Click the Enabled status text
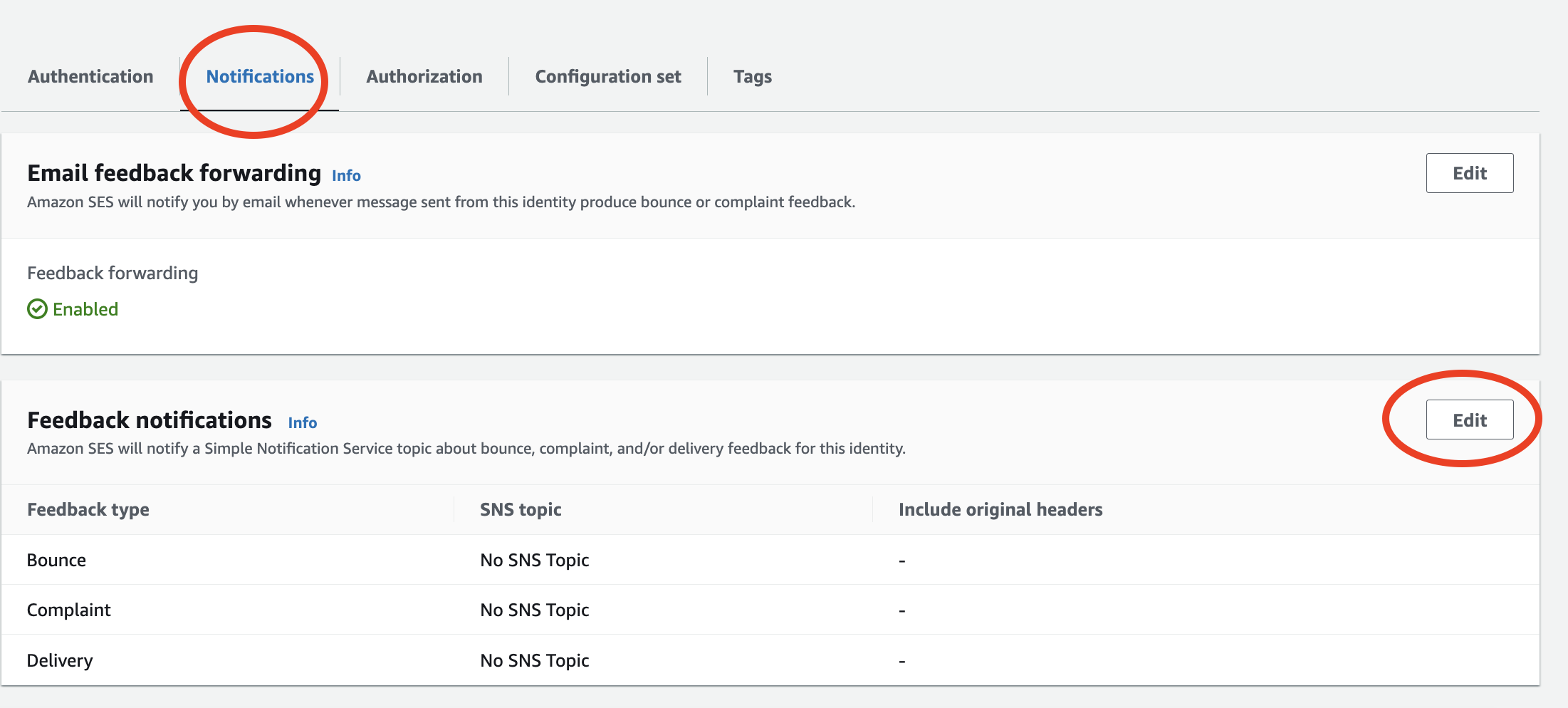1568x708 pixels. pyautogui.click(x=85, y=309)
